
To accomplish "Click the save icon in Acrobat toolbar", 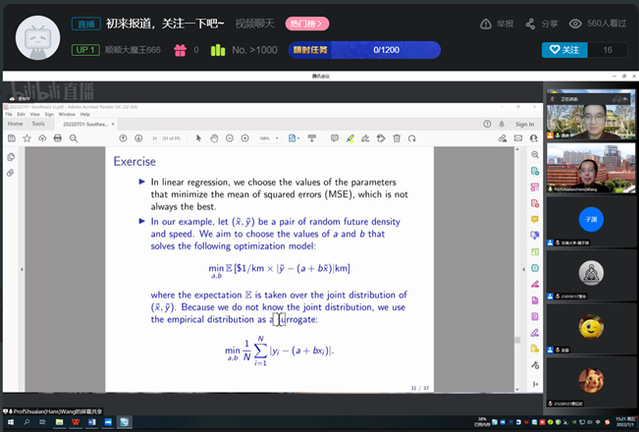I will click(13, 138).
